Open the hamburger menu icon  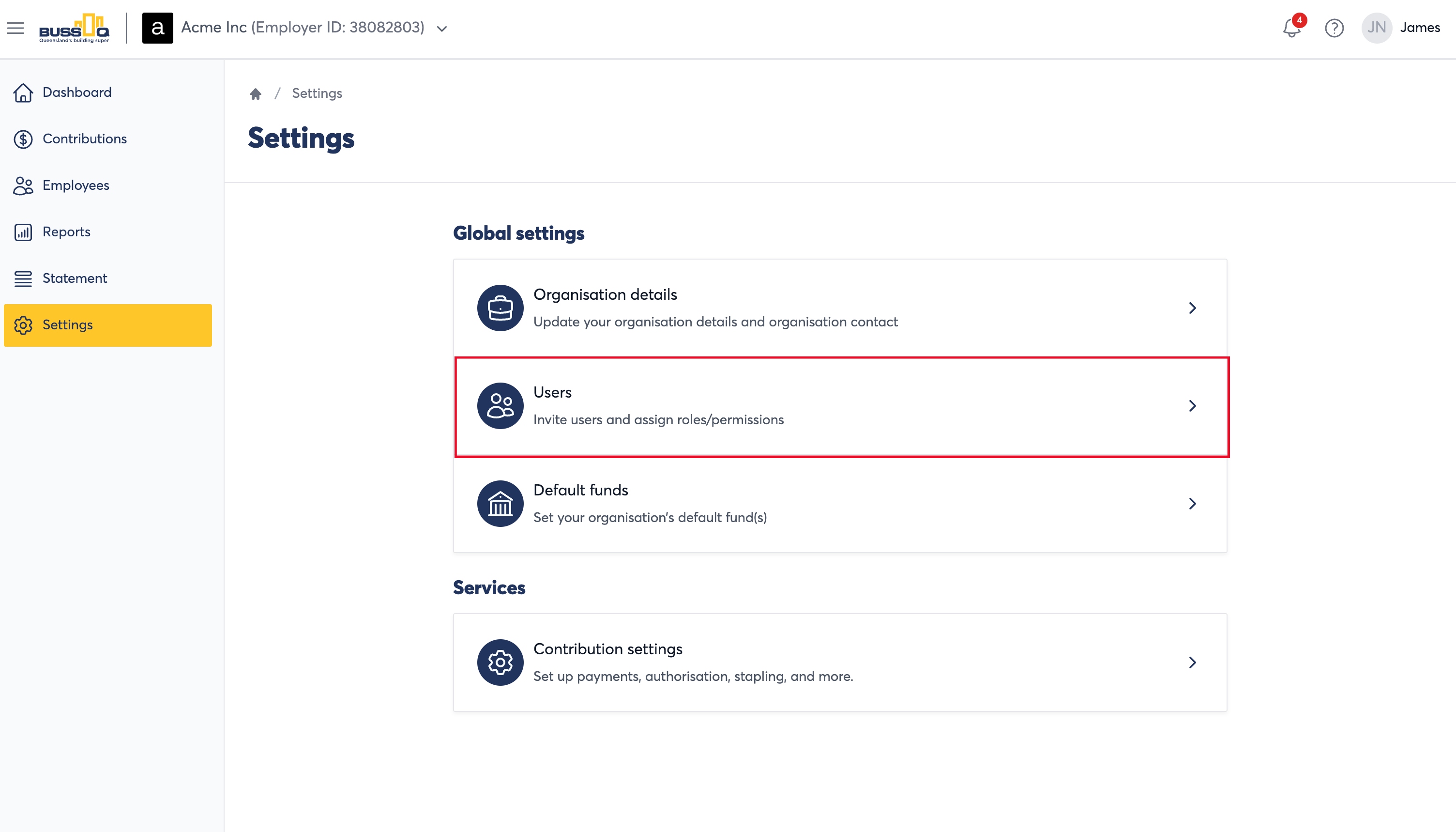click(x=15, y=28)
